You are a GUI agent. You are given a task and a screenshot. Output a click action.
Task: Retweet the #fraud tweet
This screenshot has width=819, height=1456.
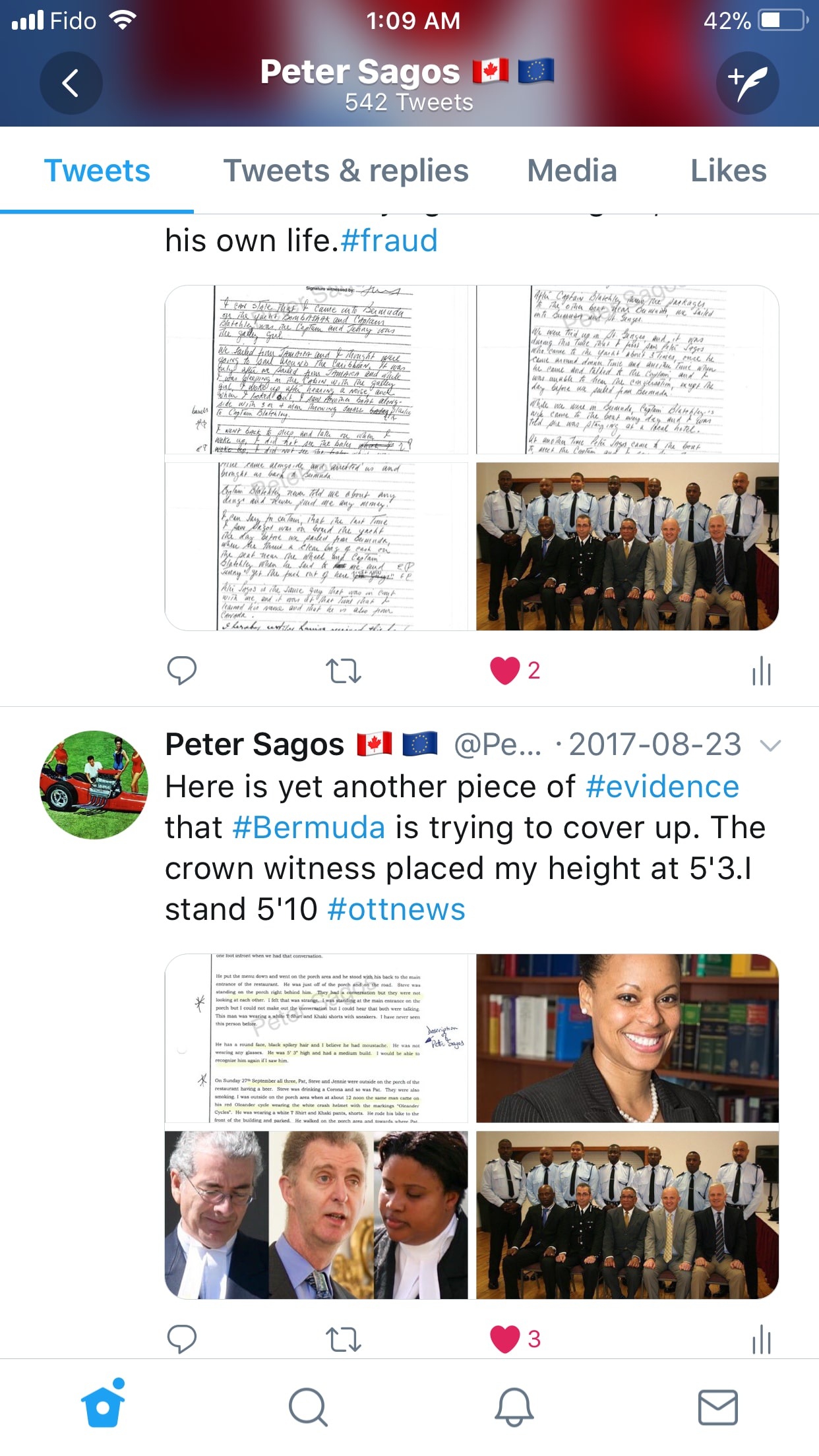tap(344, 671)
